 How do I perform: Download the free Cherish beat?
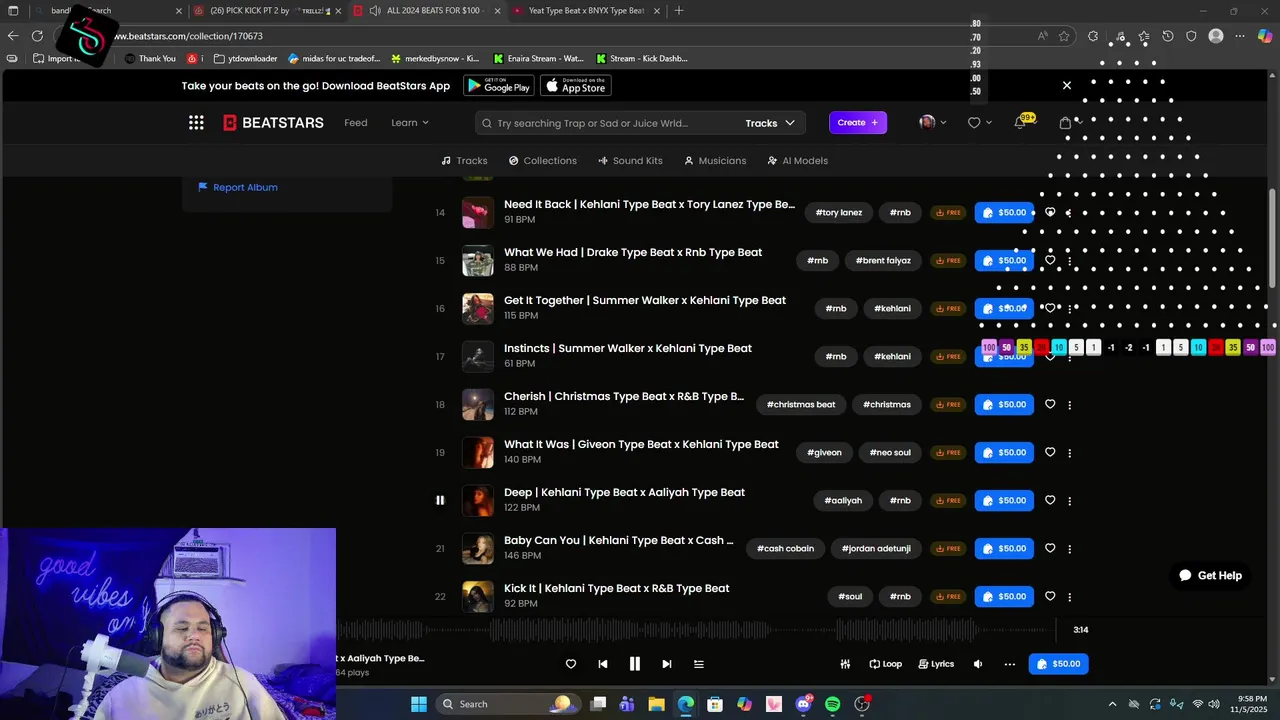(x=948, y=405)
